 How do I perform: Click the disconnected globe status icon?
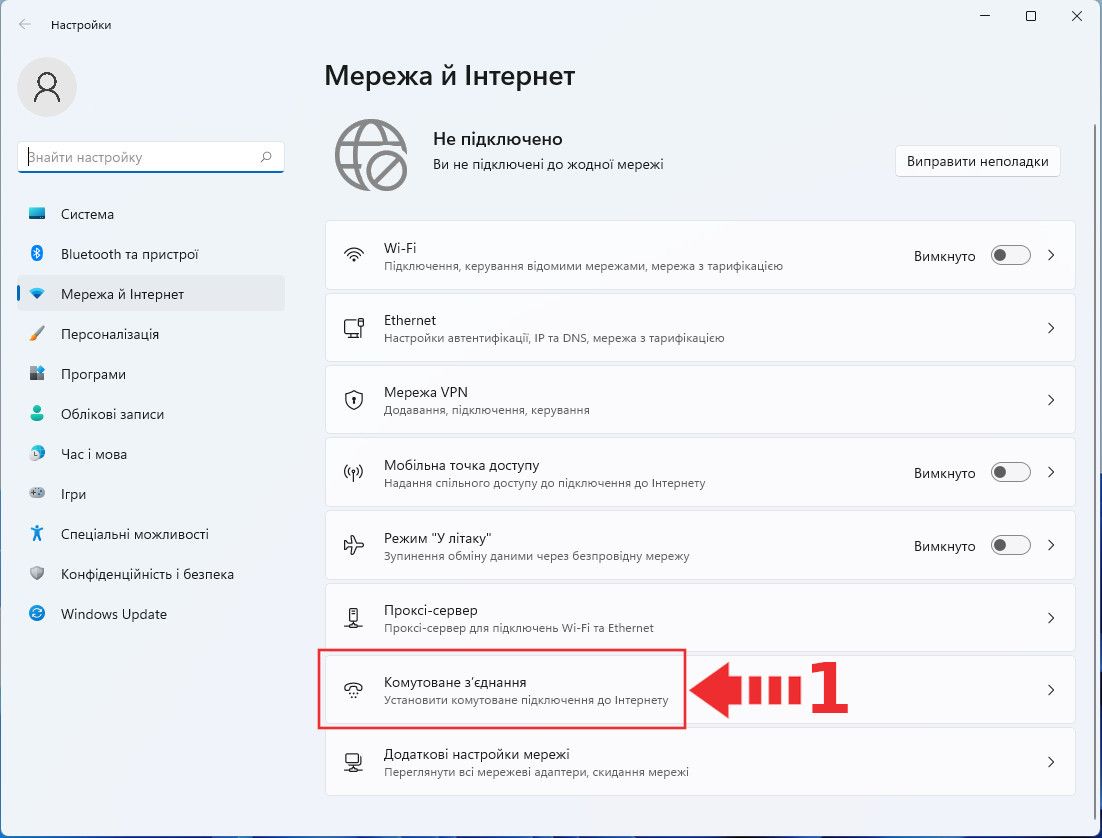[x=371, y=155]
